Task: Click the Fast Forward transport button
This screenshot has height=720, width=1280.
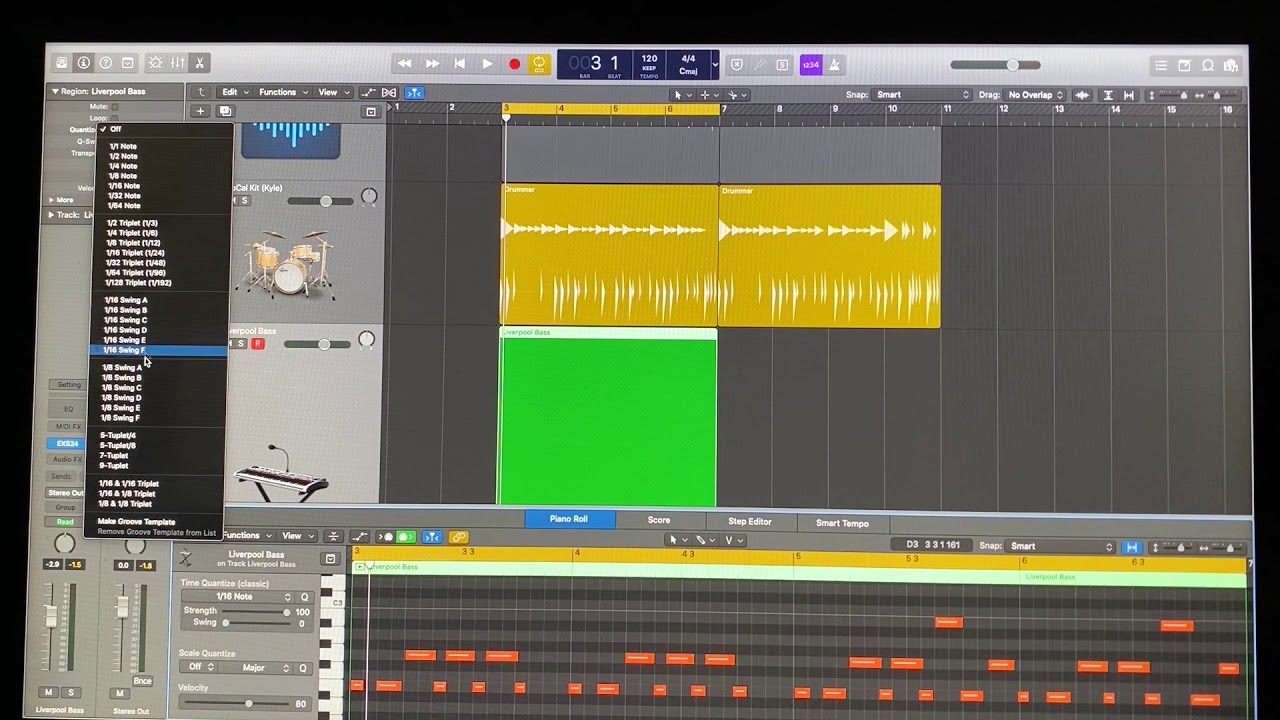Action: 433,64
